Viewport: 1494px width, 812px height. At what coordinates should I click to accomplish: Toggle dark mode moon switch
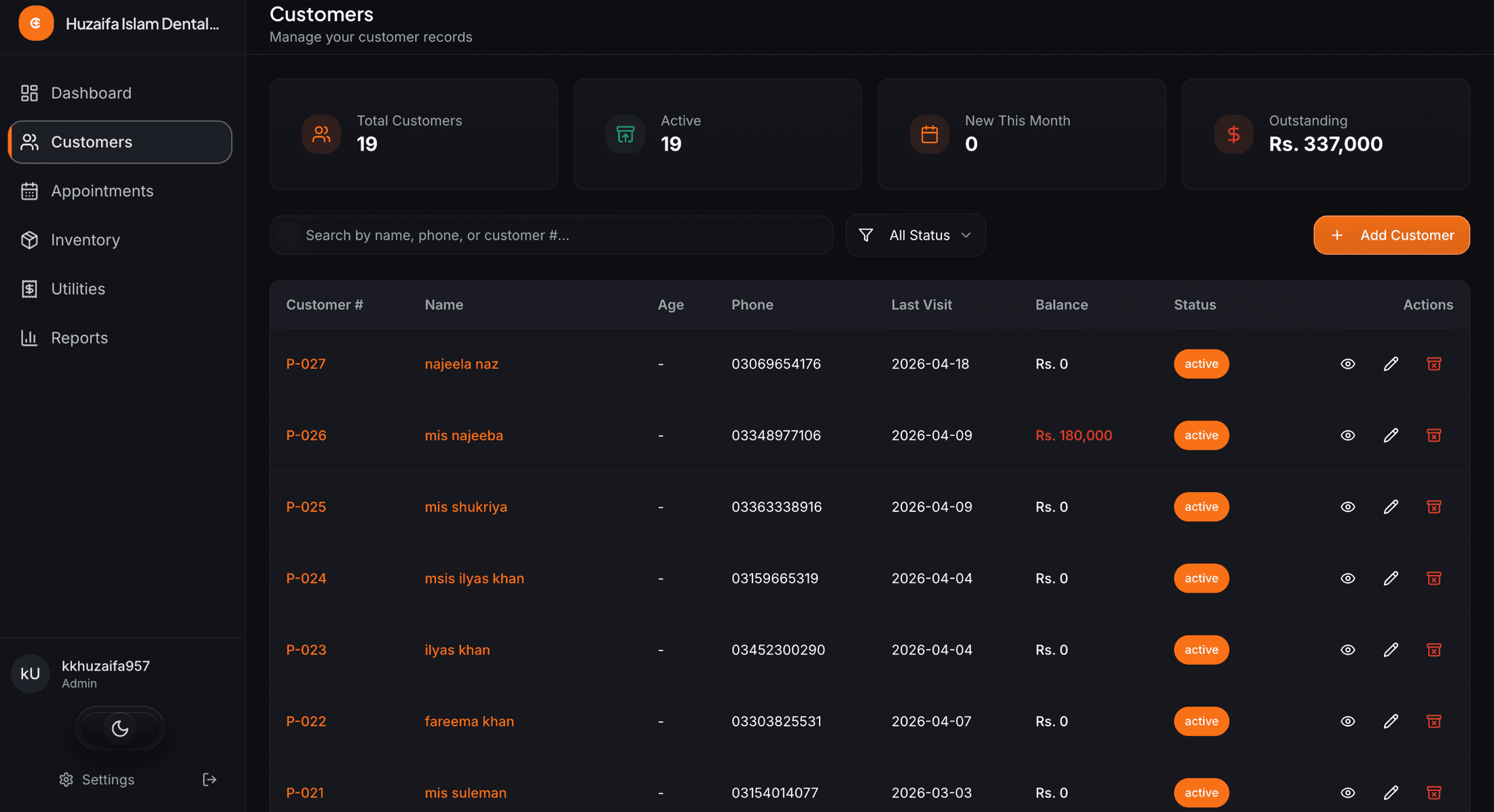click(120, 728)
